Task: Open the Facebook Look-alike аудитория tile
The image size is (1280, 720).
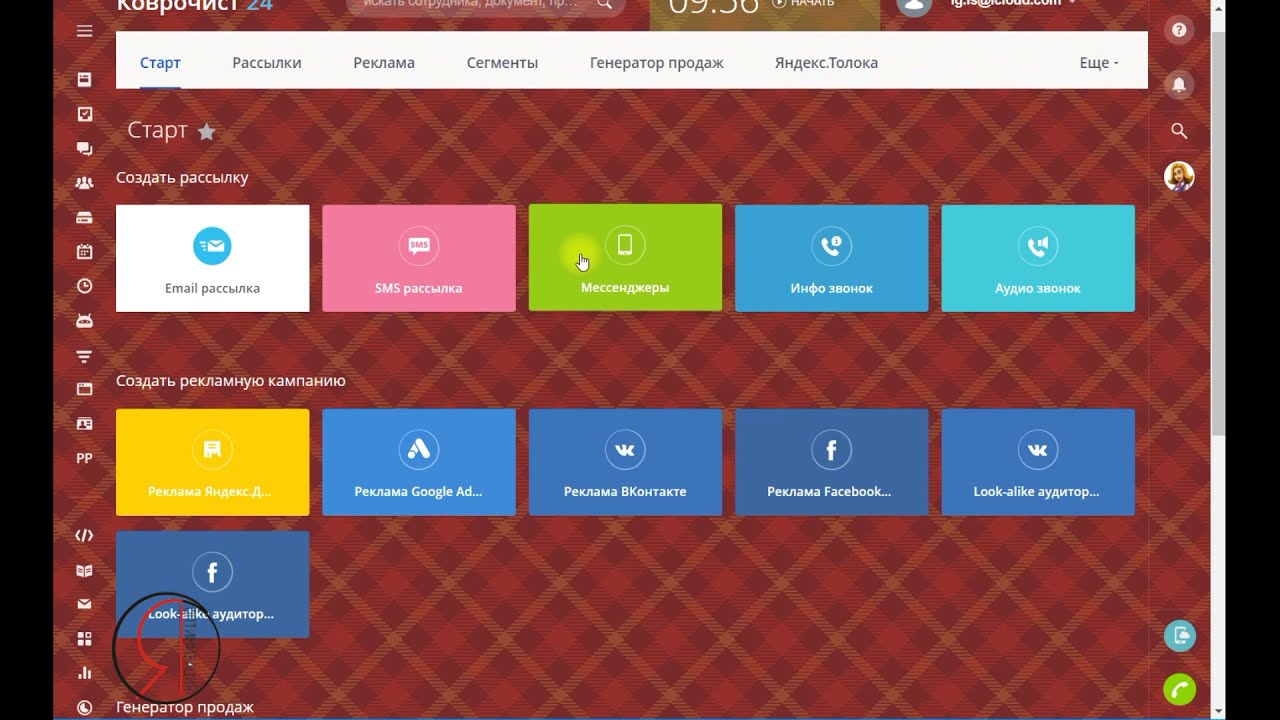Action: tap(213, 584)
